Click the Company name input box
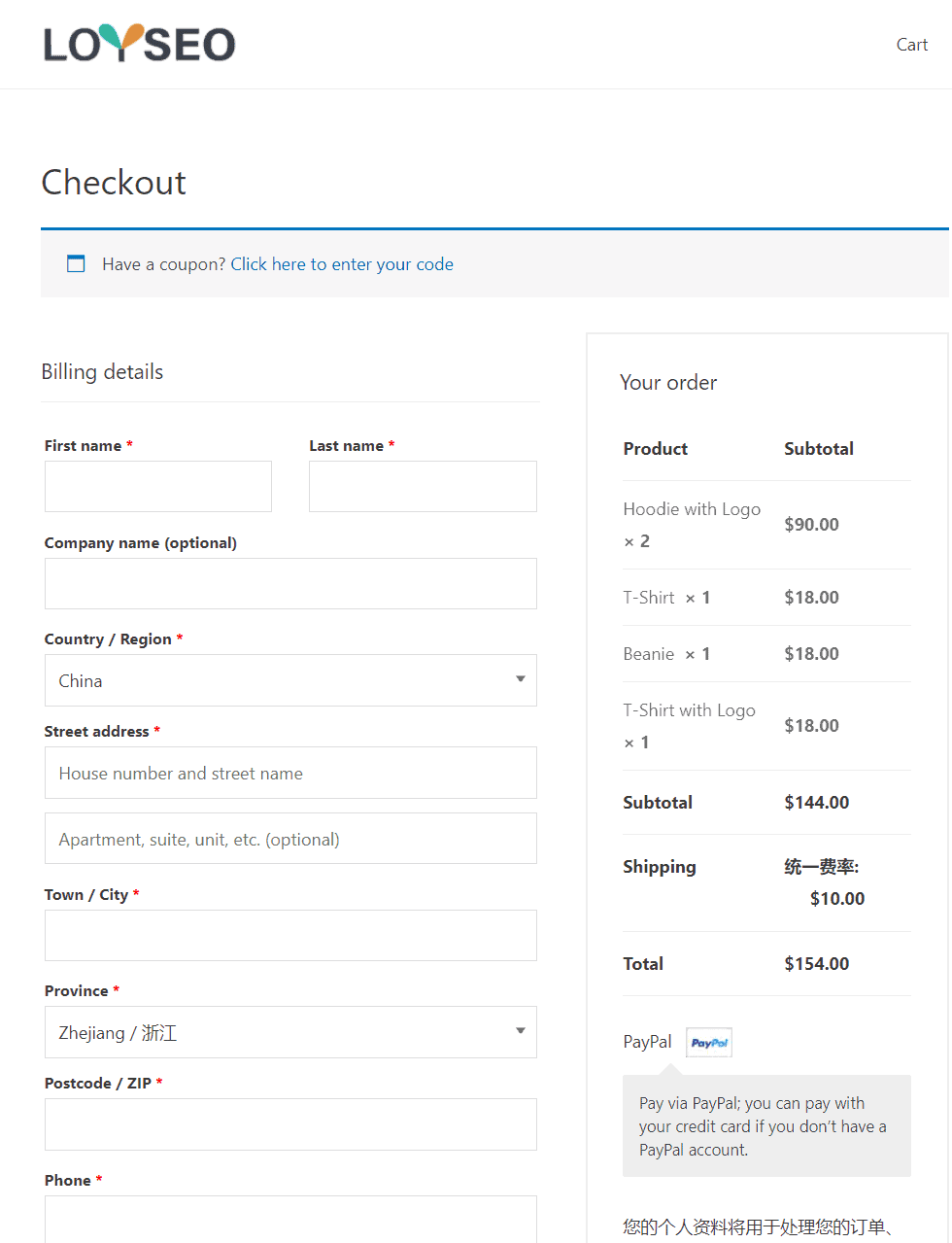 [x=290, y=583]
